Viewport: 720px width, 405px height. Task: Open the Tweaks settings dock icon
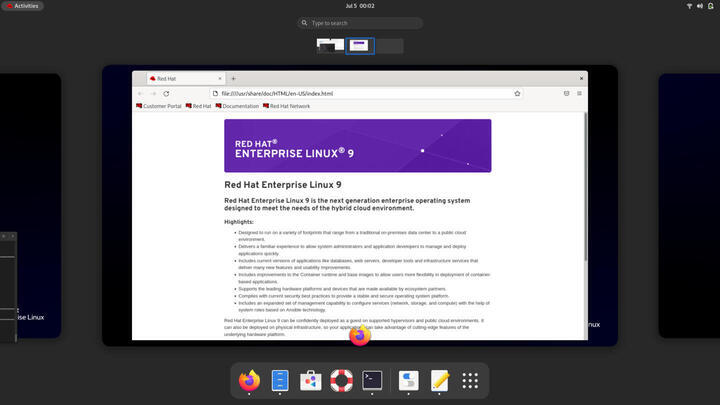point(409,381)
